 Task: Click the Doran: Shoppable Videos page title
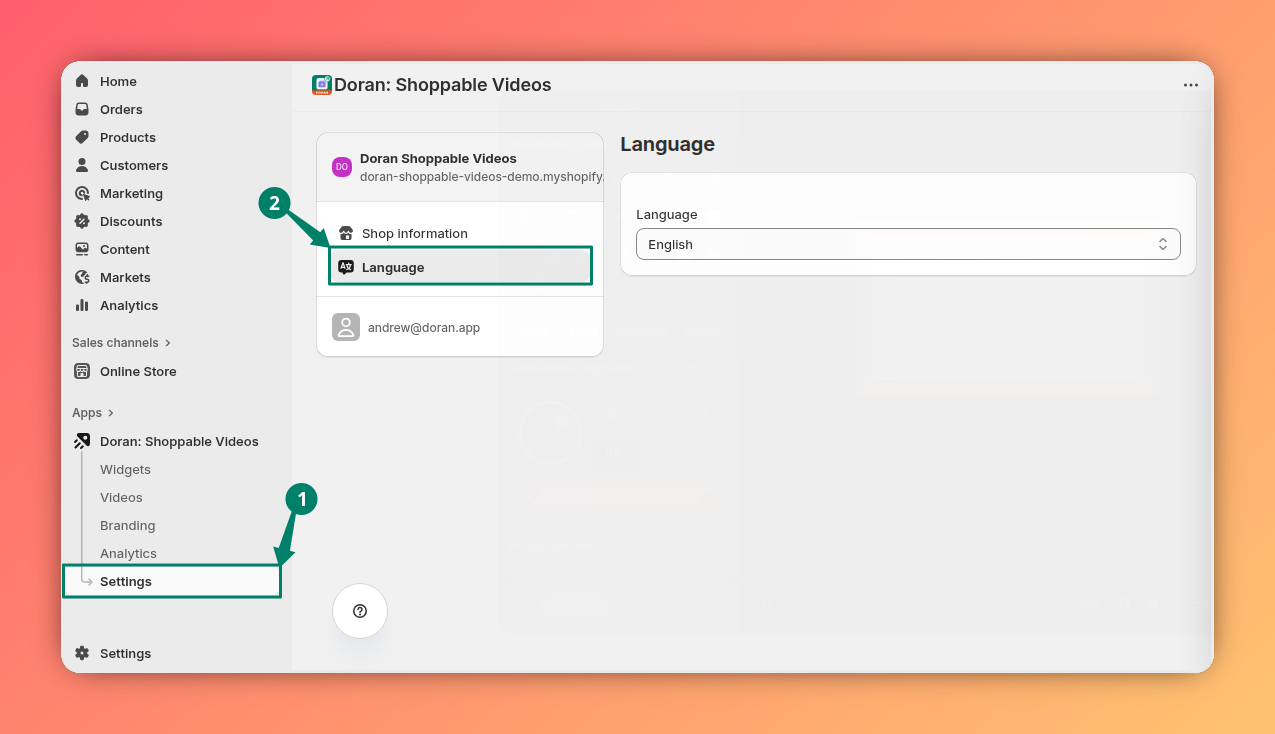(x=443, y=85)
